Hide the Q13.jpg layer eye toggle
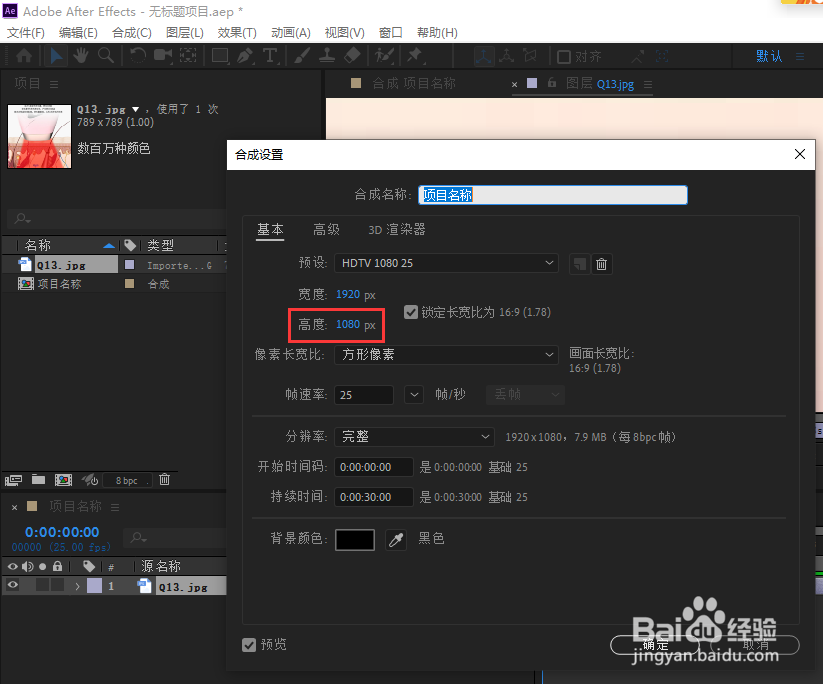The height and width of the screenshot is (684, 823). tap(13, 585)
